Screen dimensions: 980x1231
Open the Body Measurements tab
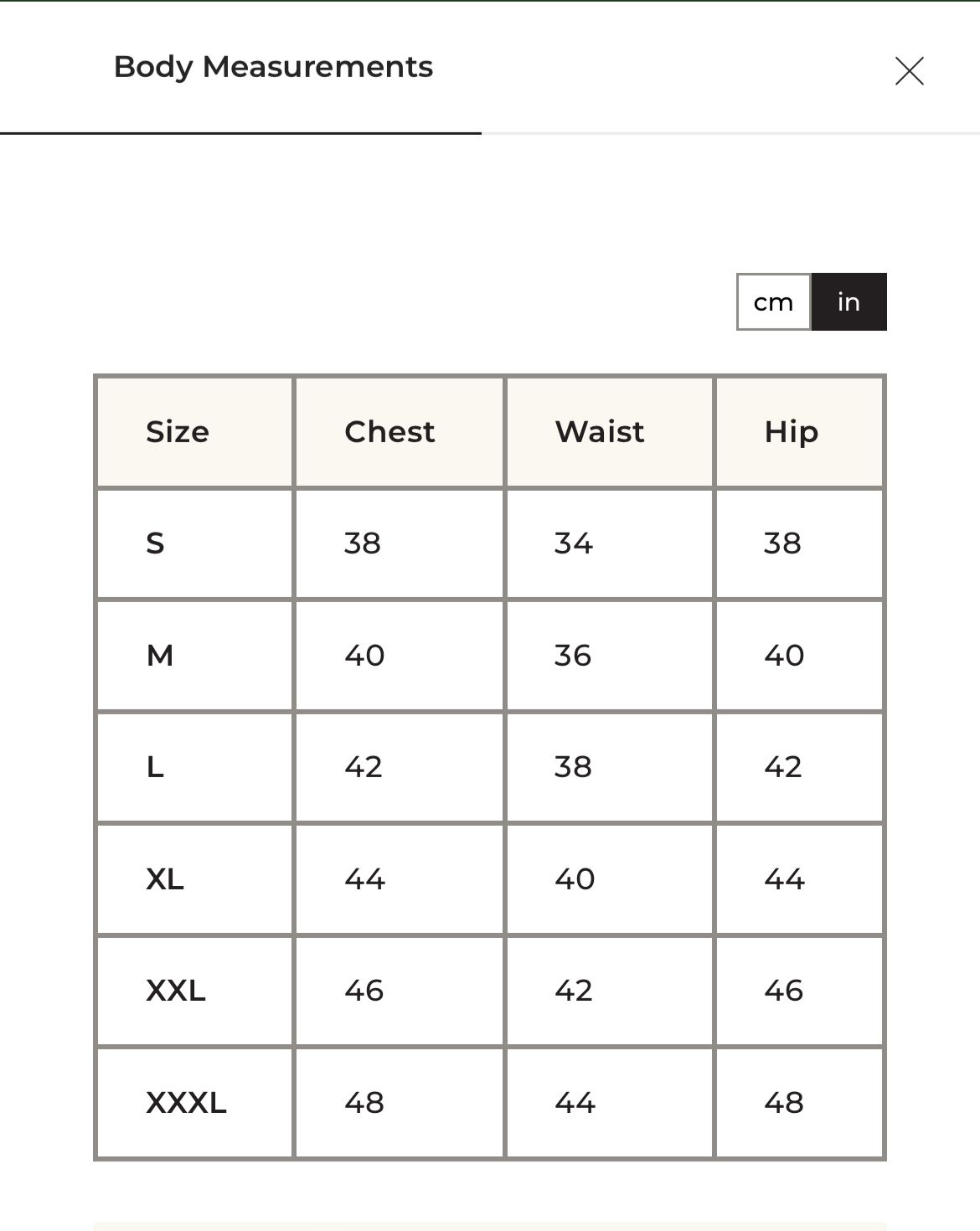(273, 67)
